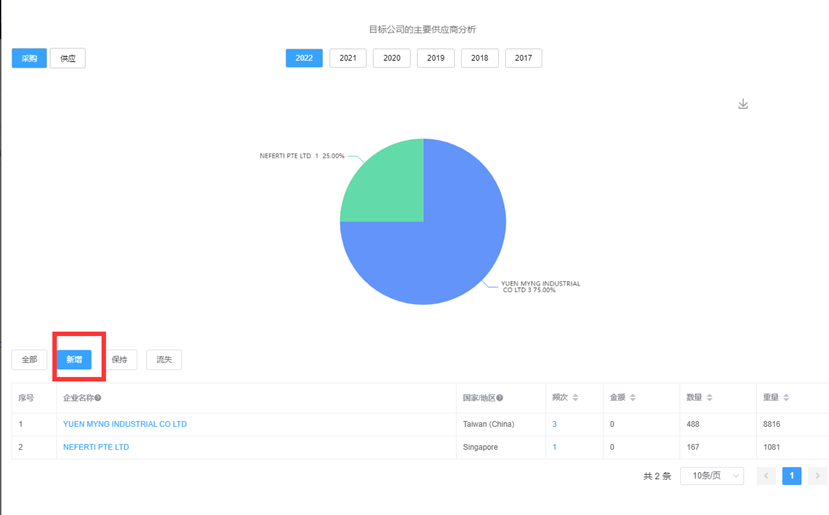Sort table by 数量 column
This screenshot has height=515, width=829.
click(710, 398)
